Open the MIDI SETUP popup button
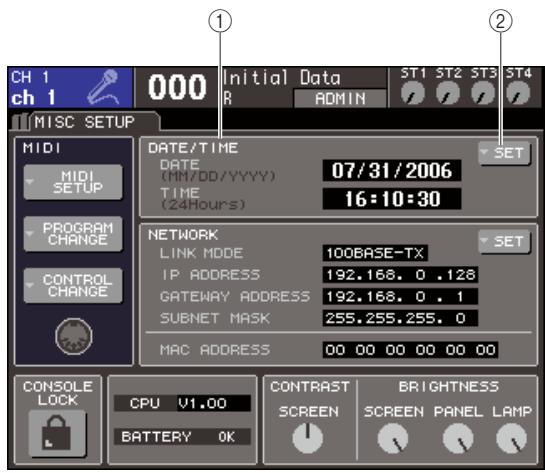 coord(73,182)
